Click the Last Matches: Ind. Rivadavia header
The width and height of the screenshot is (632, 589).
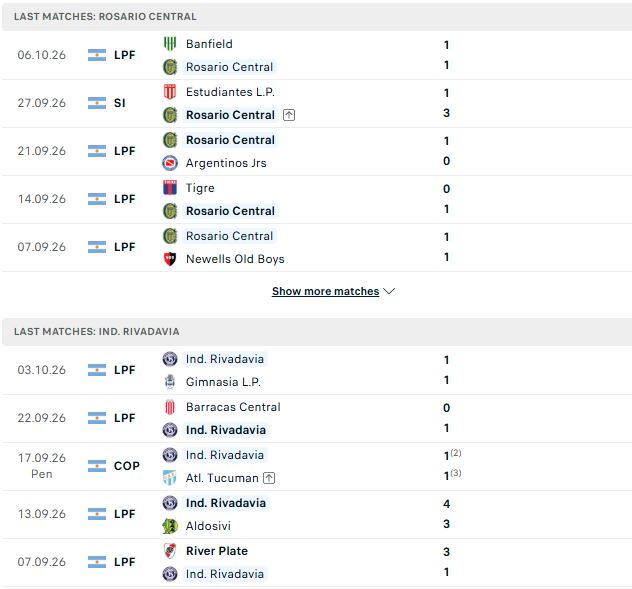pos(317,331)
